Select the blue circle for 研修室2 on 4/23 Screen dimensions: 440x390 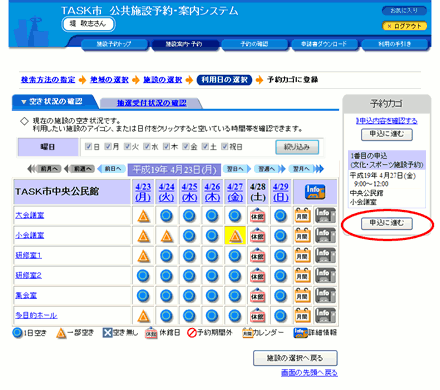pos(143,276)
